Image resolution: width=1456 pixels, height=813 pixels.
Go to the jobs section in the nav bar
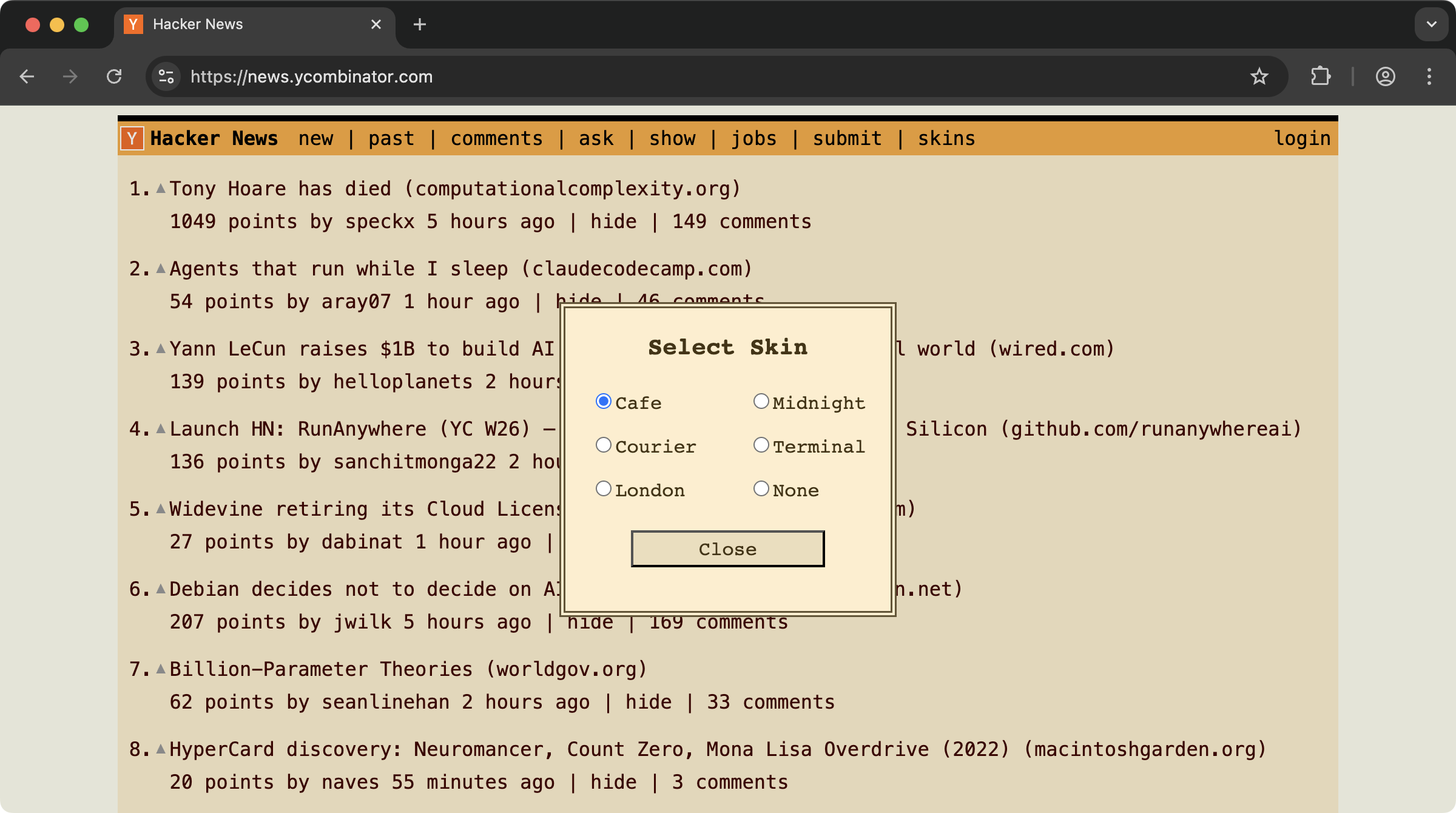click(x=753, y=138)
